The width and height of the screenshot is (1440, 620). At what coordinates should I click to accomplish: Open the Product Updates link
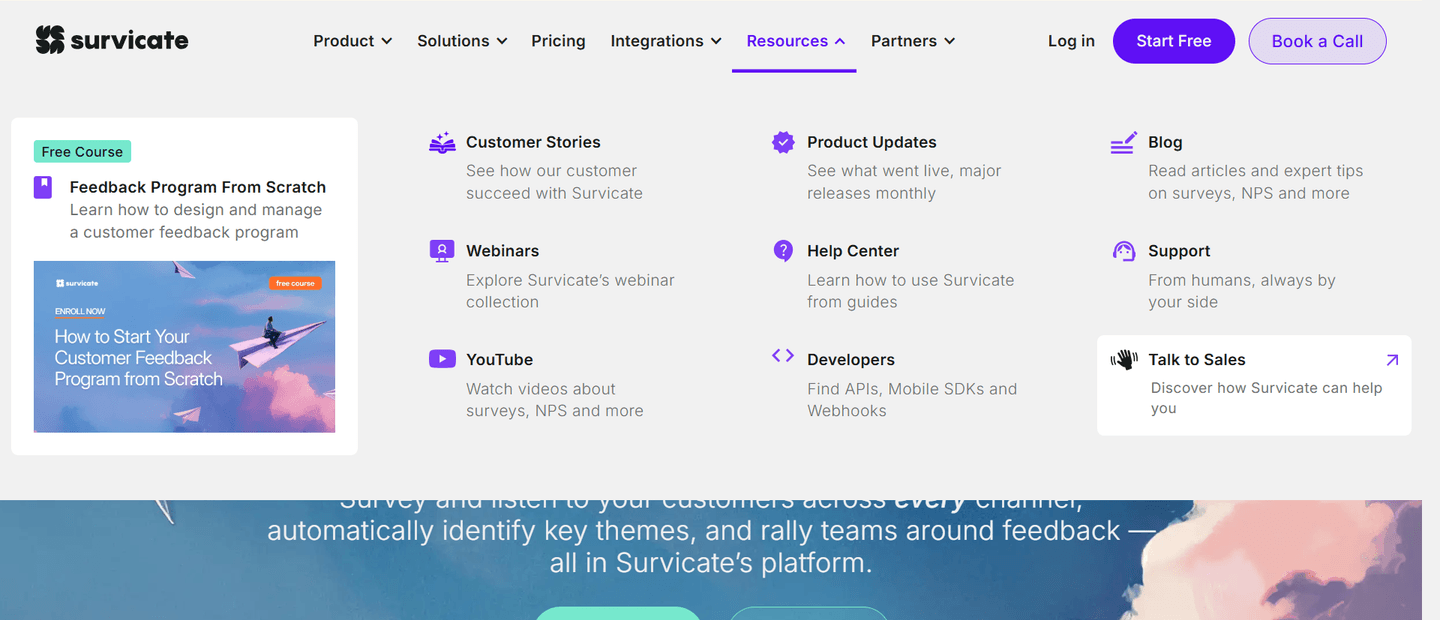click(872, 142)
